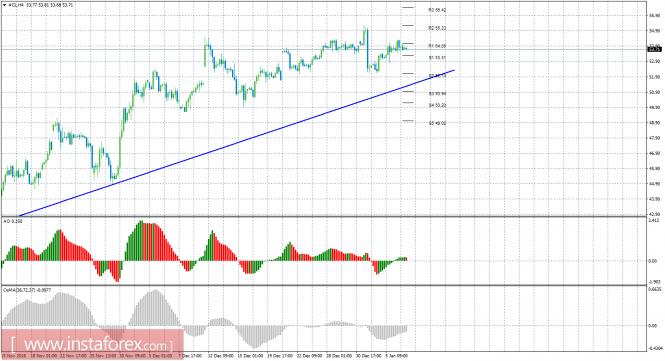Click the divider between AO and OsMA panels
This screenshot has height=361, width=665.
point(324,285)
